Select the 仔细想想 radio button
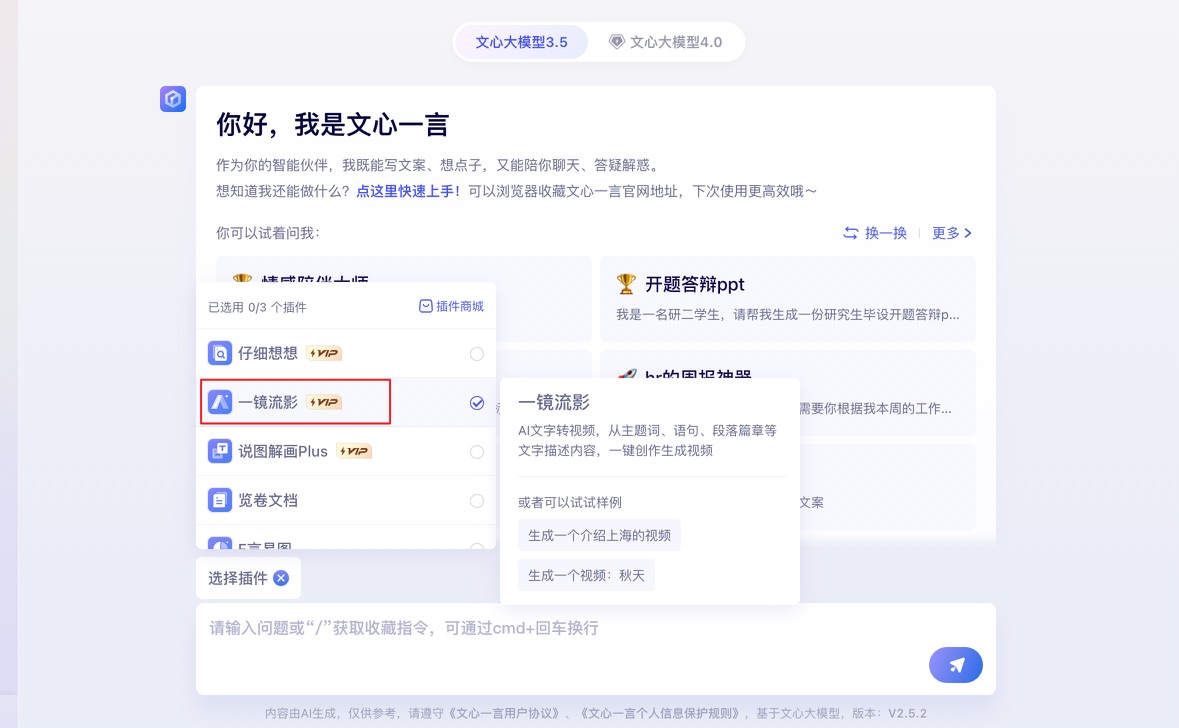The image size is (1179, 728). 477,354
